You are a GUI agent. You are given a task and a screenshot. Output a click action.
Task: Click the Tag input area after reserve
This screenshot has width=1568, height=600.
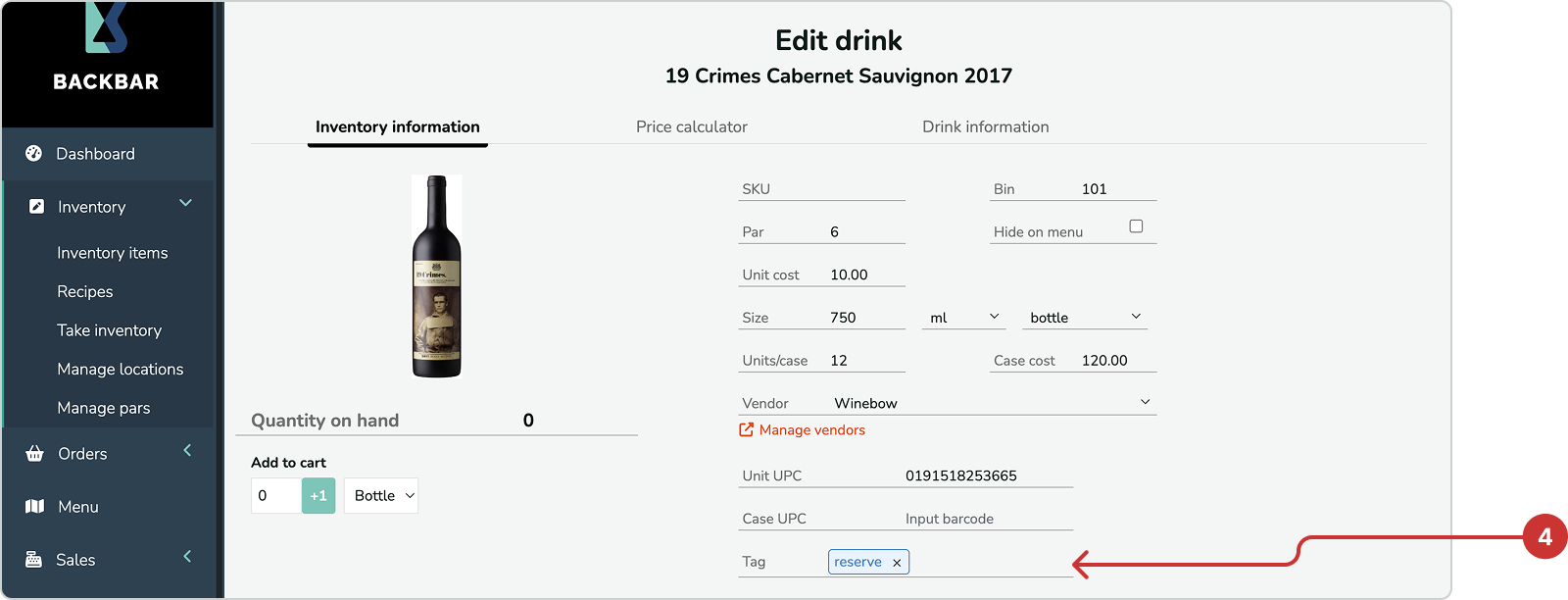pyautogui.click(x=991, y=562)
